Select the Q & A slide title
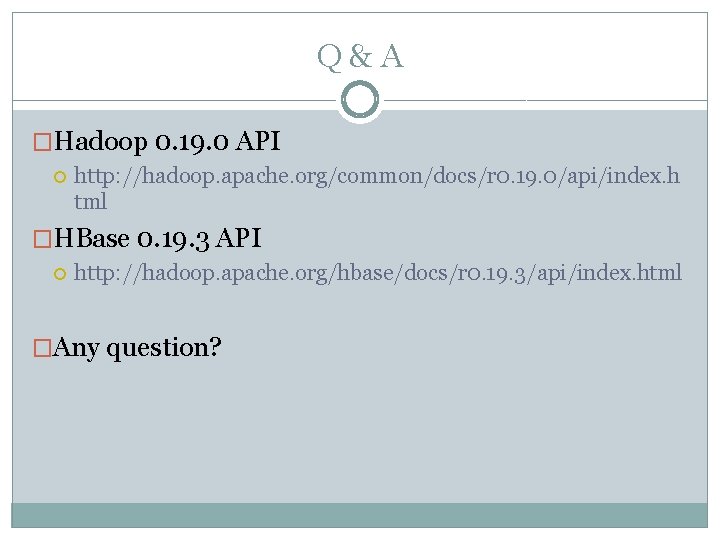The image size is (720, 540). (x=360, y=57)
